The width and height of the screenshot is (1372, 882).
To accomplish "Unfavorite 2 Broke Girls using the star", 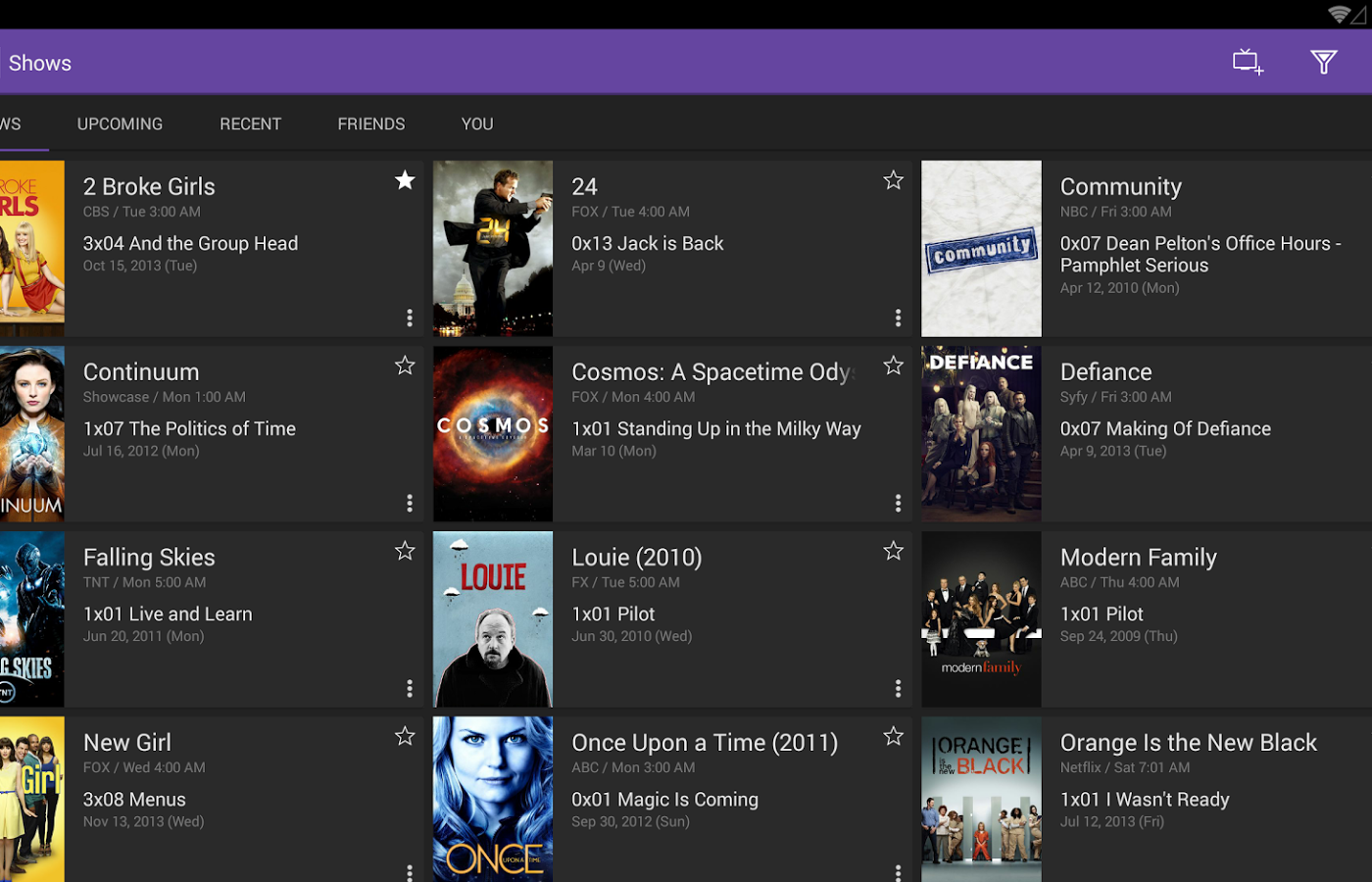I will click(405, 180).
